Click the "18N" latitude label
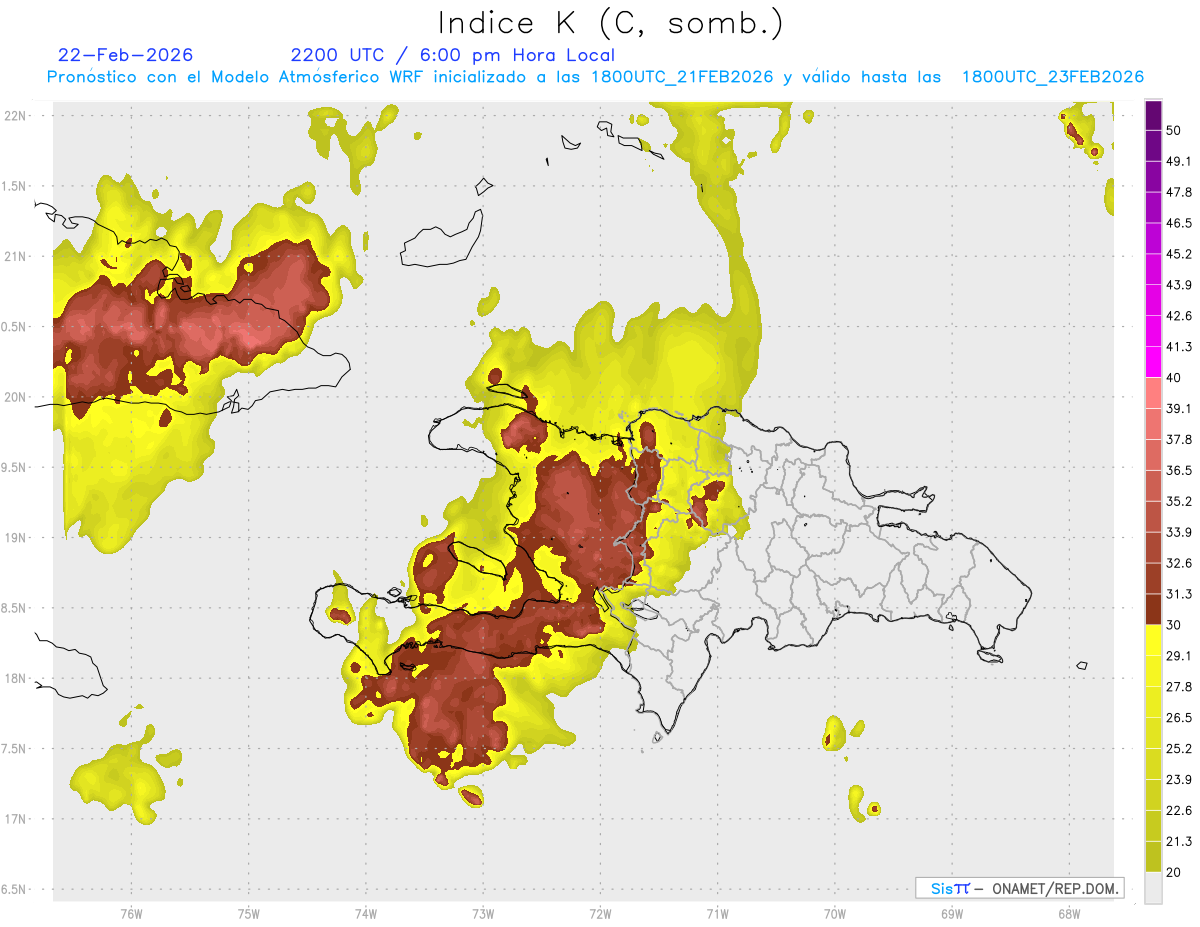This screenshot has height=927, width=1200. pos(15,679)
